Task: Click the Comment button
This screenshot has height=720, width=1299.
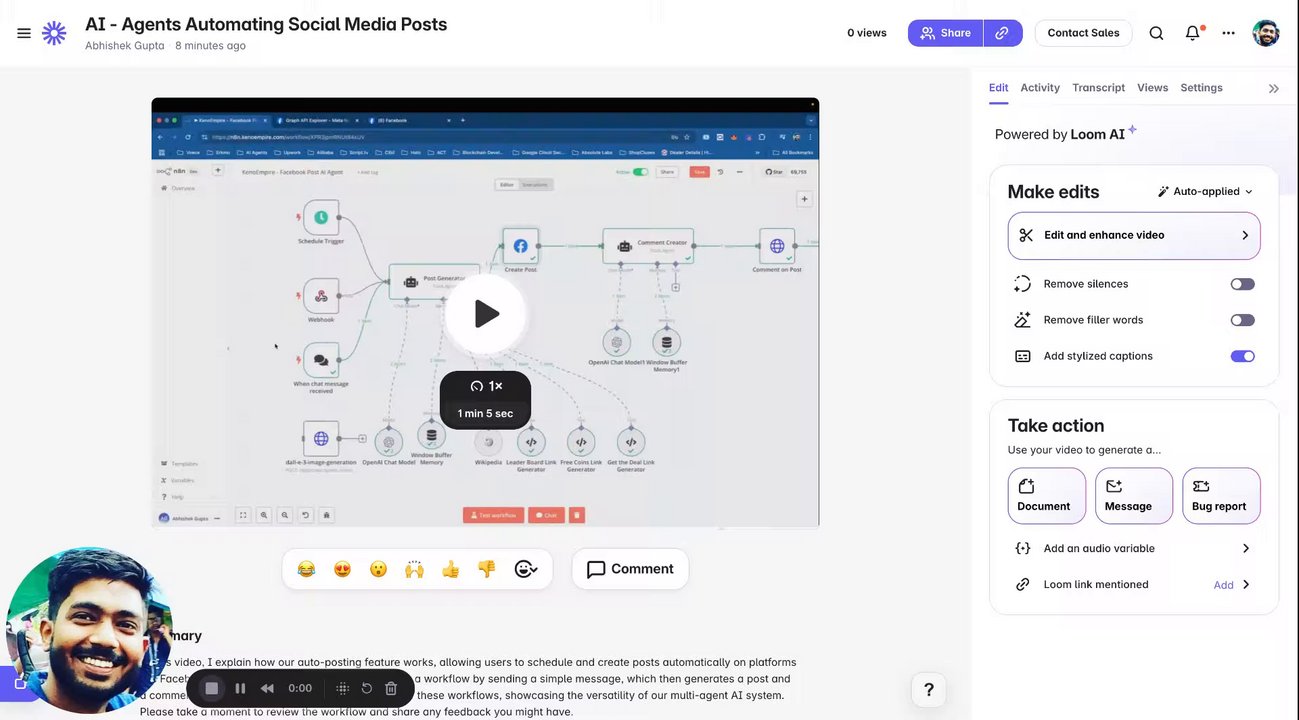Action: click(x=630, y=569)
